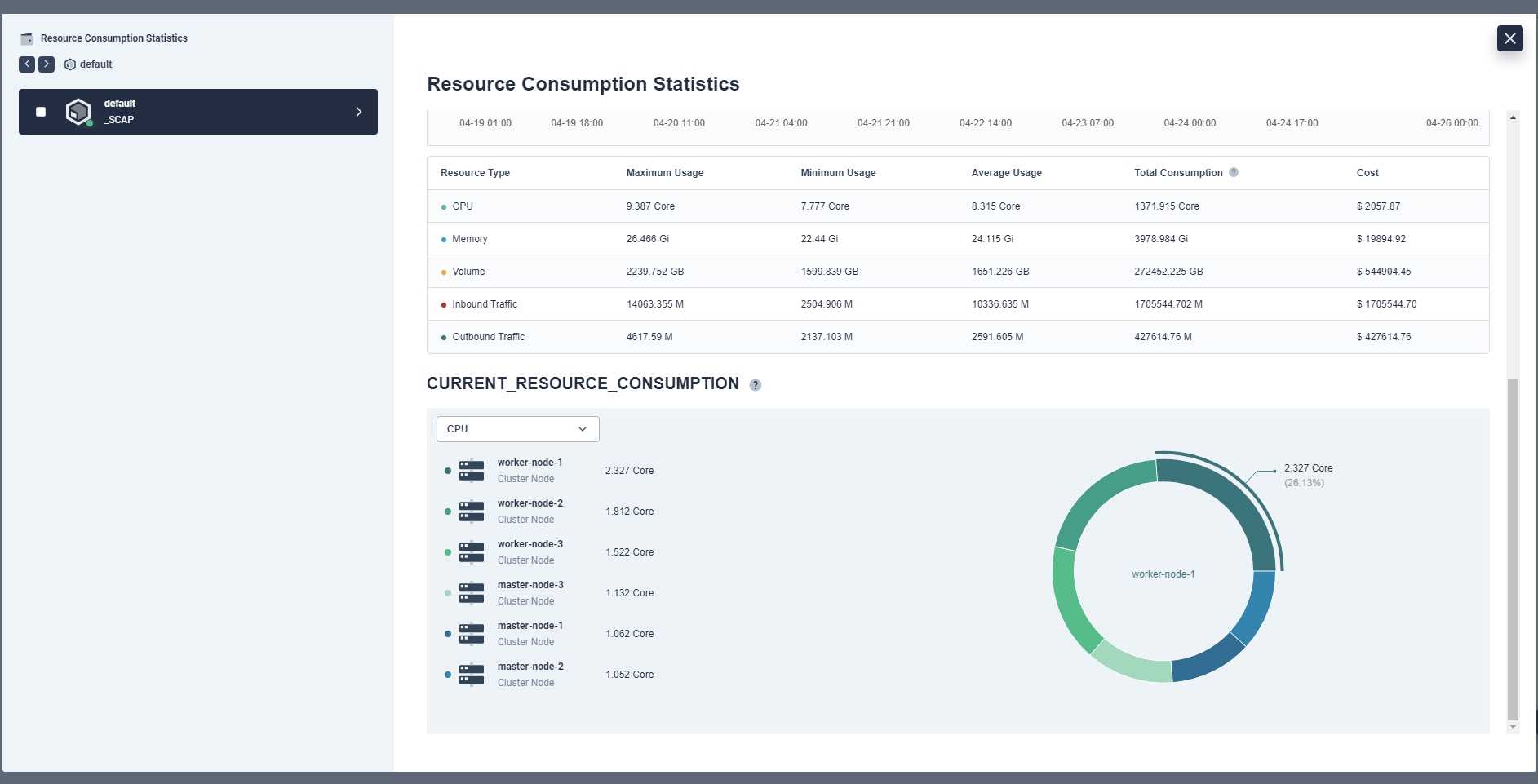The height and width of the screenshot is (784, 1538).
Task: Open the CPU resource type dropdown
Action: pos(517,429)
